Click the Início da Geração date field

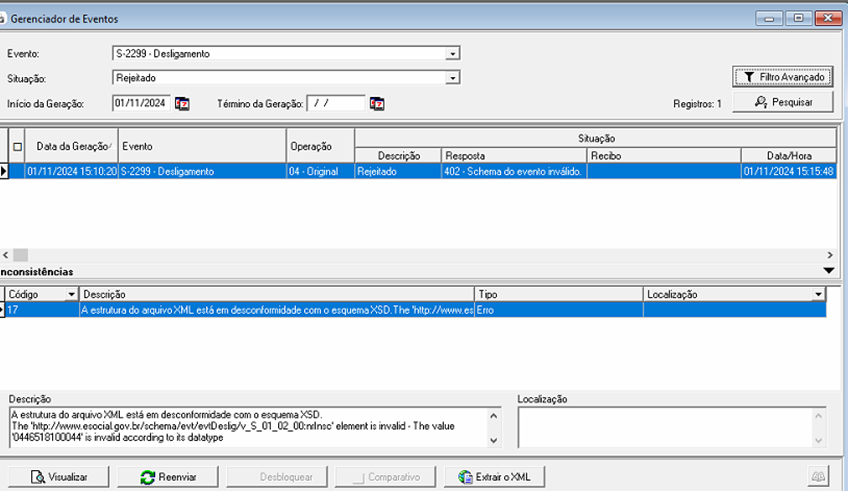coord(141,103)
